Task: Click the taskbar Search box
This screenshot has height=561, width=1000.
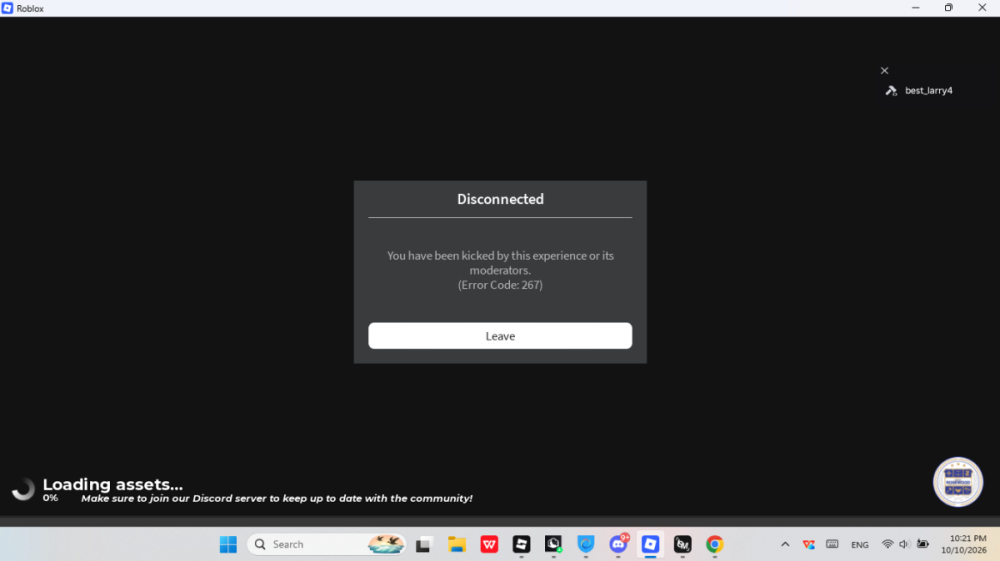Action: click(x=327, y=544)
